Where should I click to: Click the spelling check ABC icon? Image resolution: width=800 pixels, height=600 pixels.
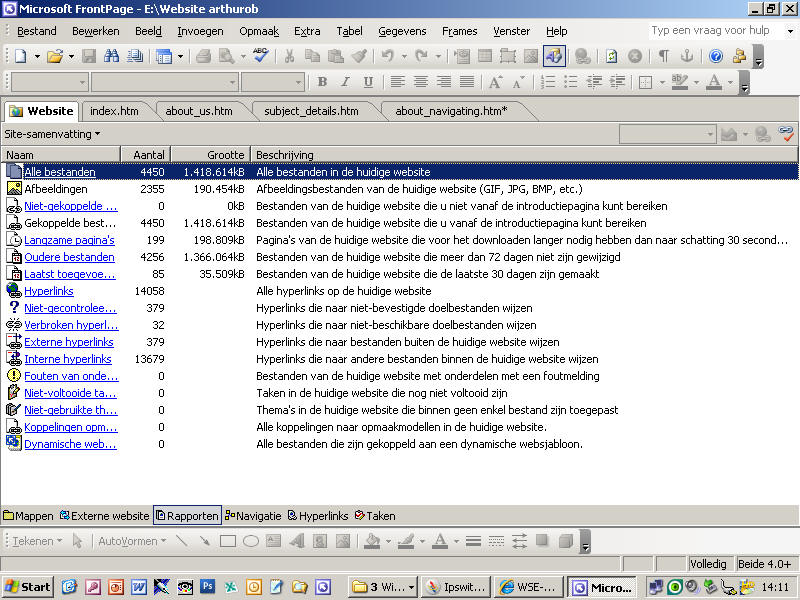coord(260,56)
